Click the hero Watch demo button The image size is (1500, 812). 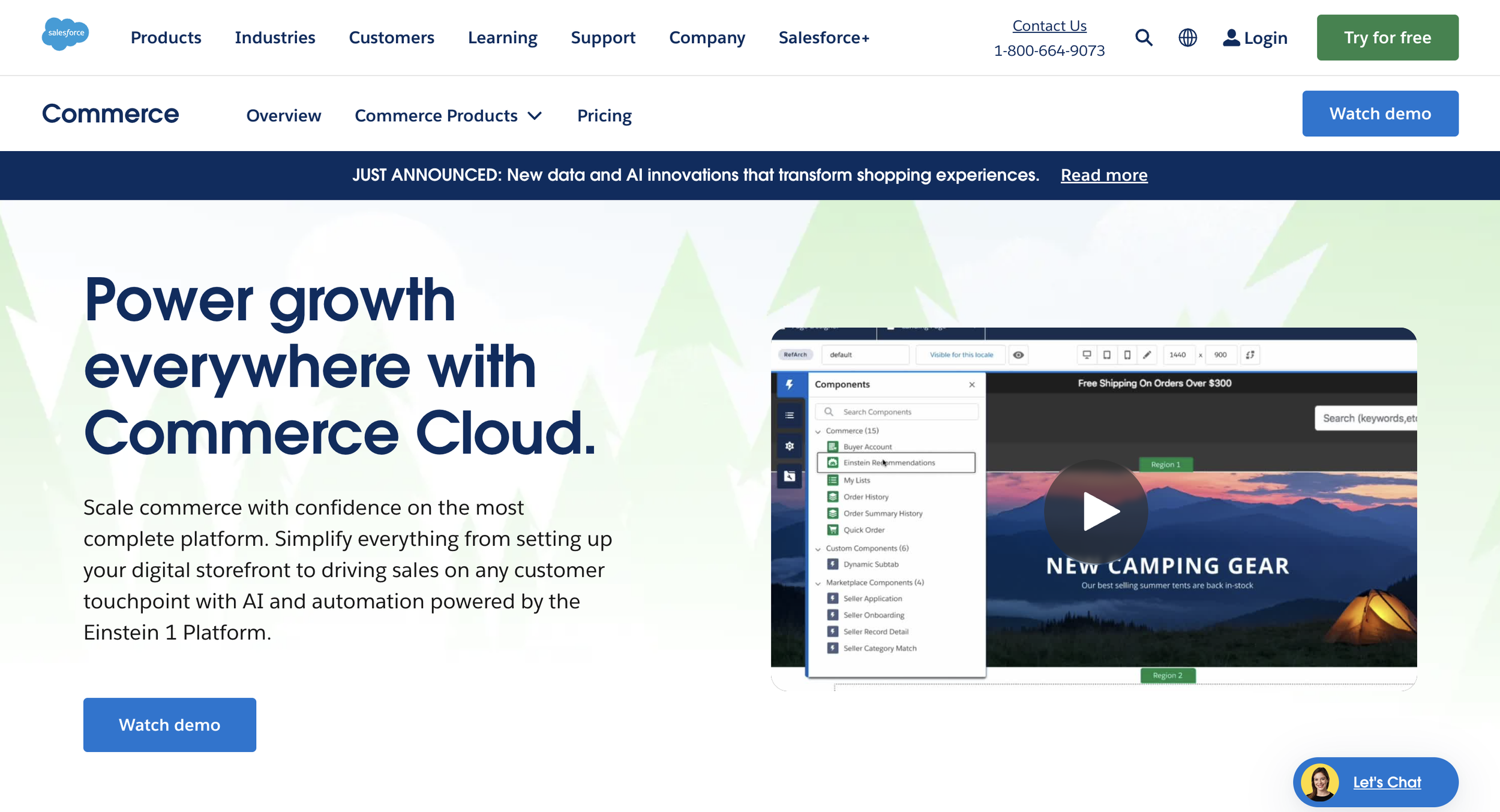tap(170, 724)
